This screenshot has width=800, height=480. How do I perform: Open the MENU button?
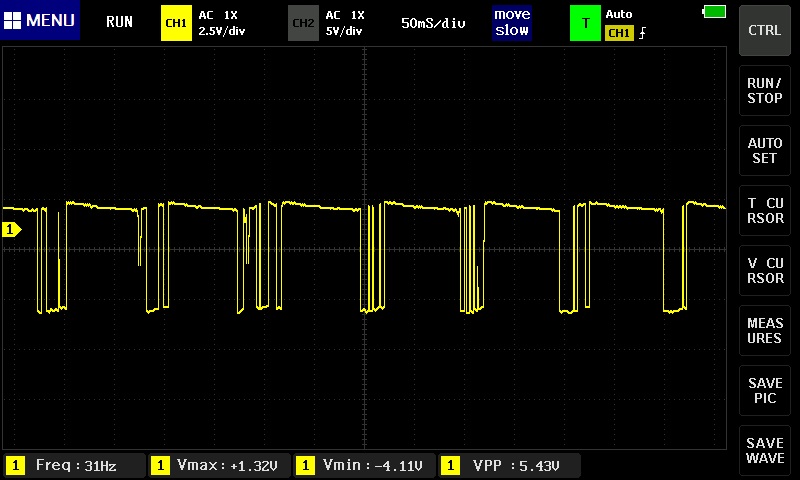[40, 20]
